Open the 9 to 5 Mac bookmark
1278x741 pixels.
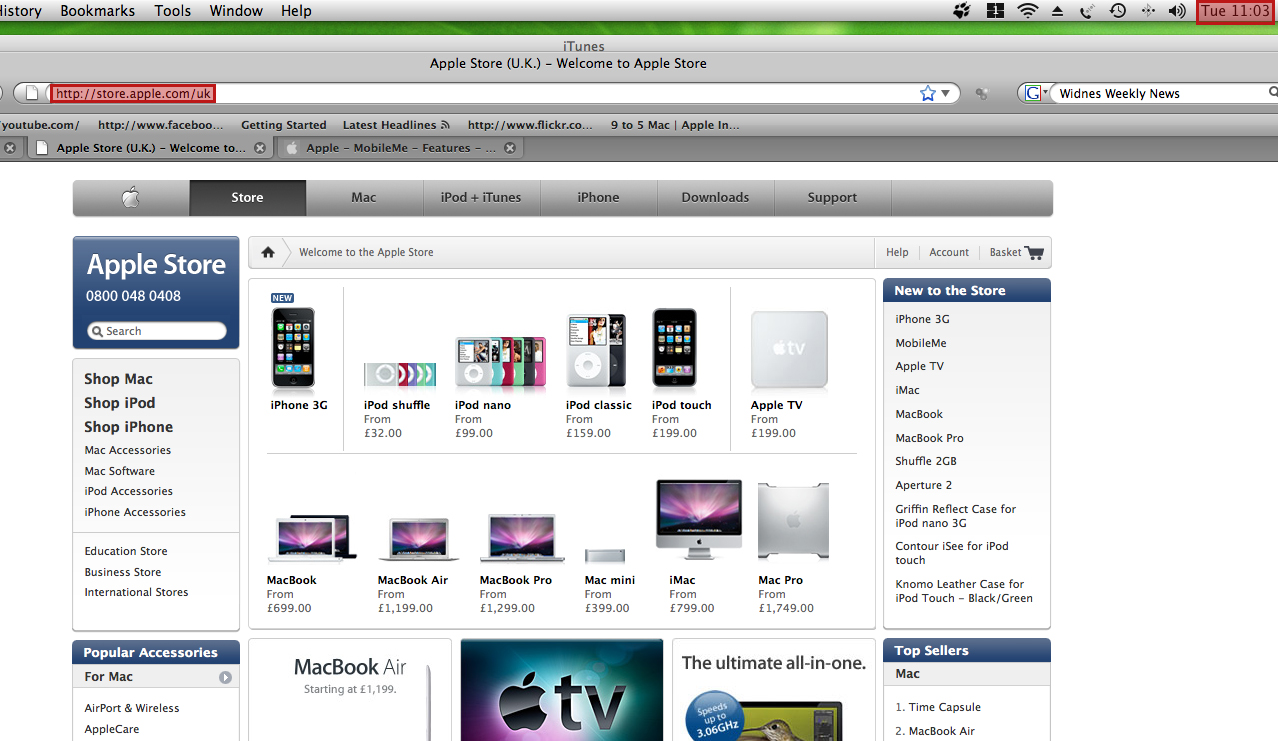[675, 125]
